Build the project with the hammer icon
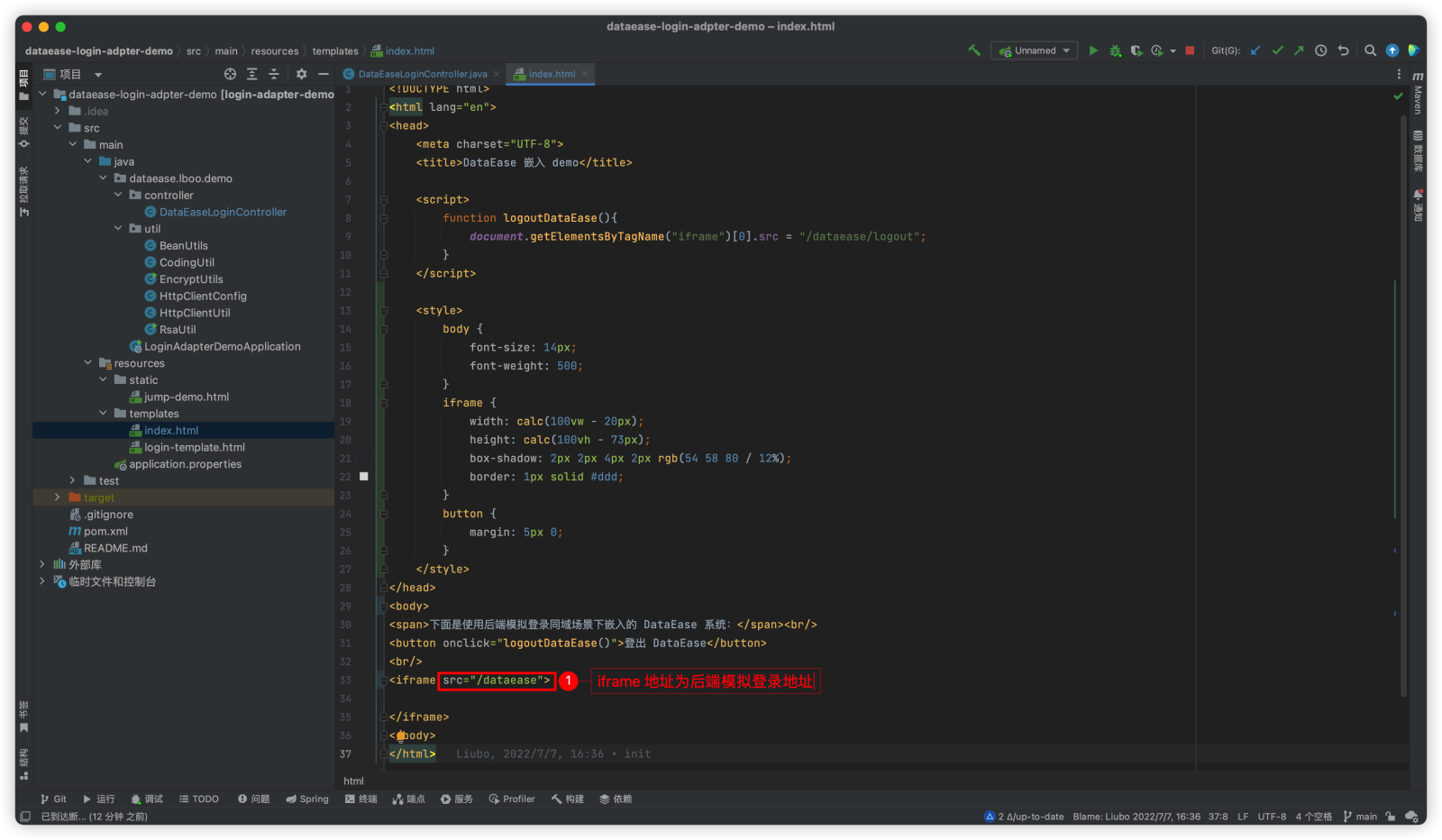1442x840 pixels. pyautogui.click(x=974, y=50)
